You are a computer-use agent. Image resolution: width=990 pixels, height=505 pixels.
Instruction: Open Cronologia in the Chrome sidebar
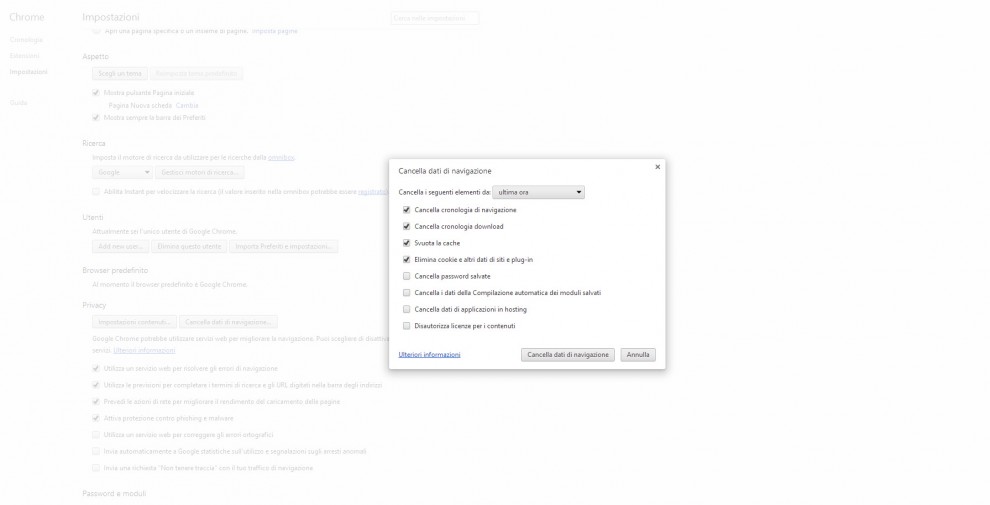click(26, 40)
